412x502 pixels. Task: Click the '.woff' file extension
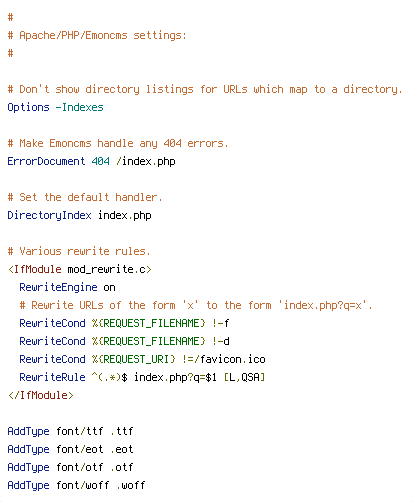[x=130, y=485]
